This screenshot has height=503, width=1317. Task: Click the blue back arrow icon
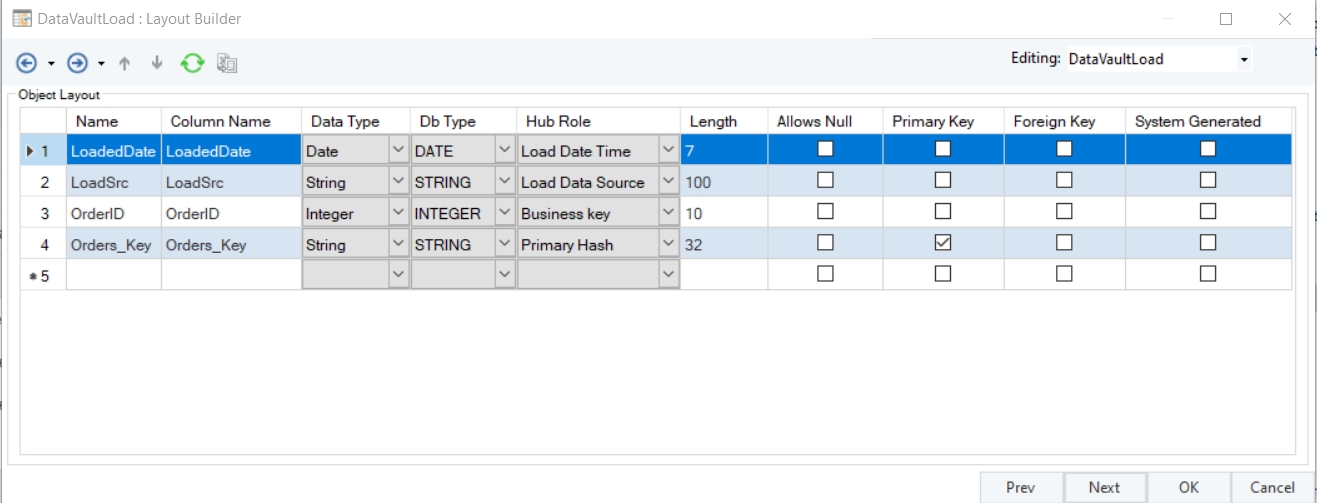[26, 64]
